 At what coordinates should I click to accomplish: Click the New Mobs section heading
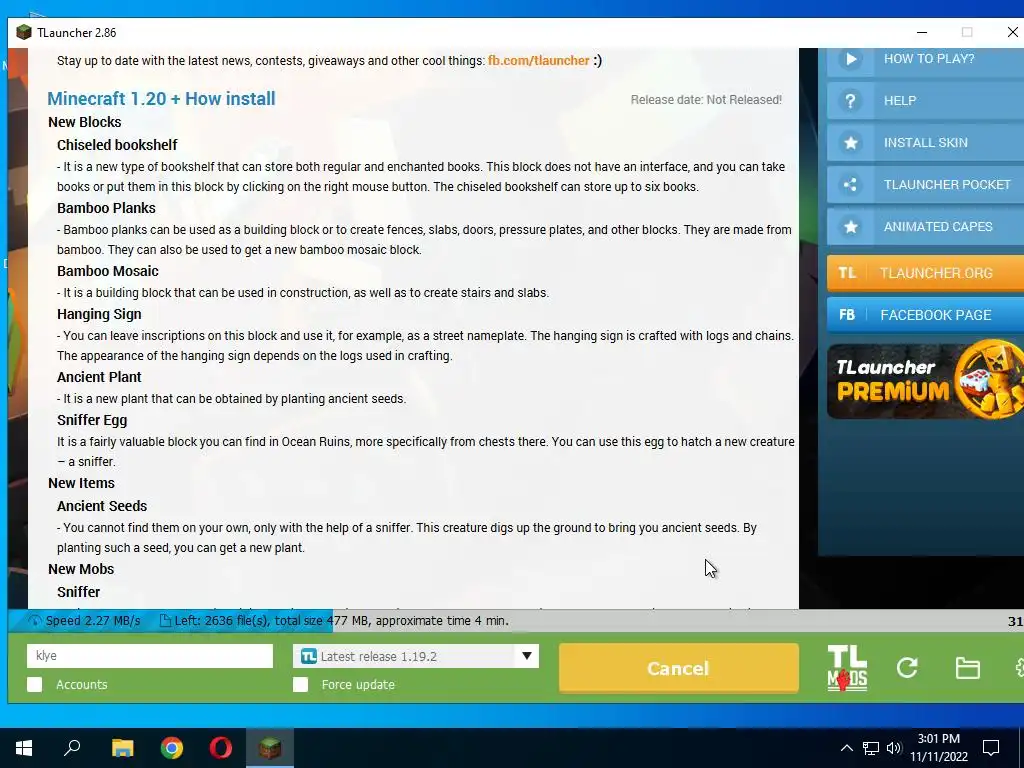point(81,569)
